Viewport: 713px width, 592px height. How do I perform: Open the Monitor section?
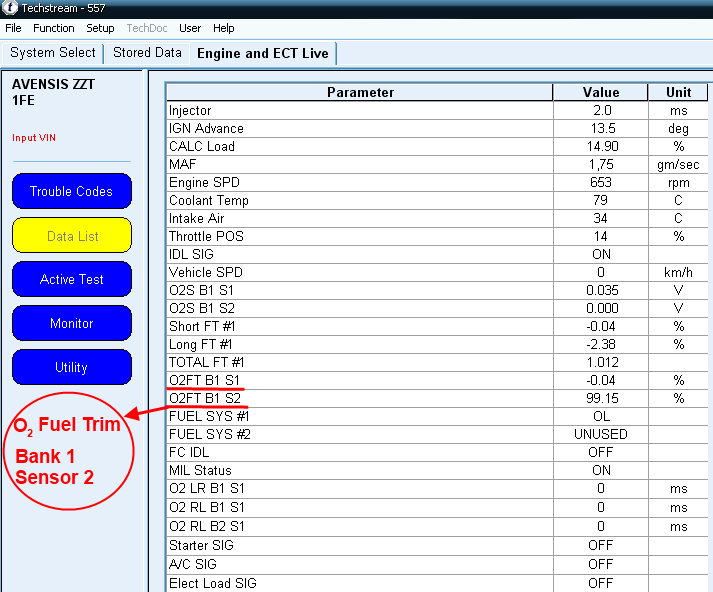tap(72, 323)
